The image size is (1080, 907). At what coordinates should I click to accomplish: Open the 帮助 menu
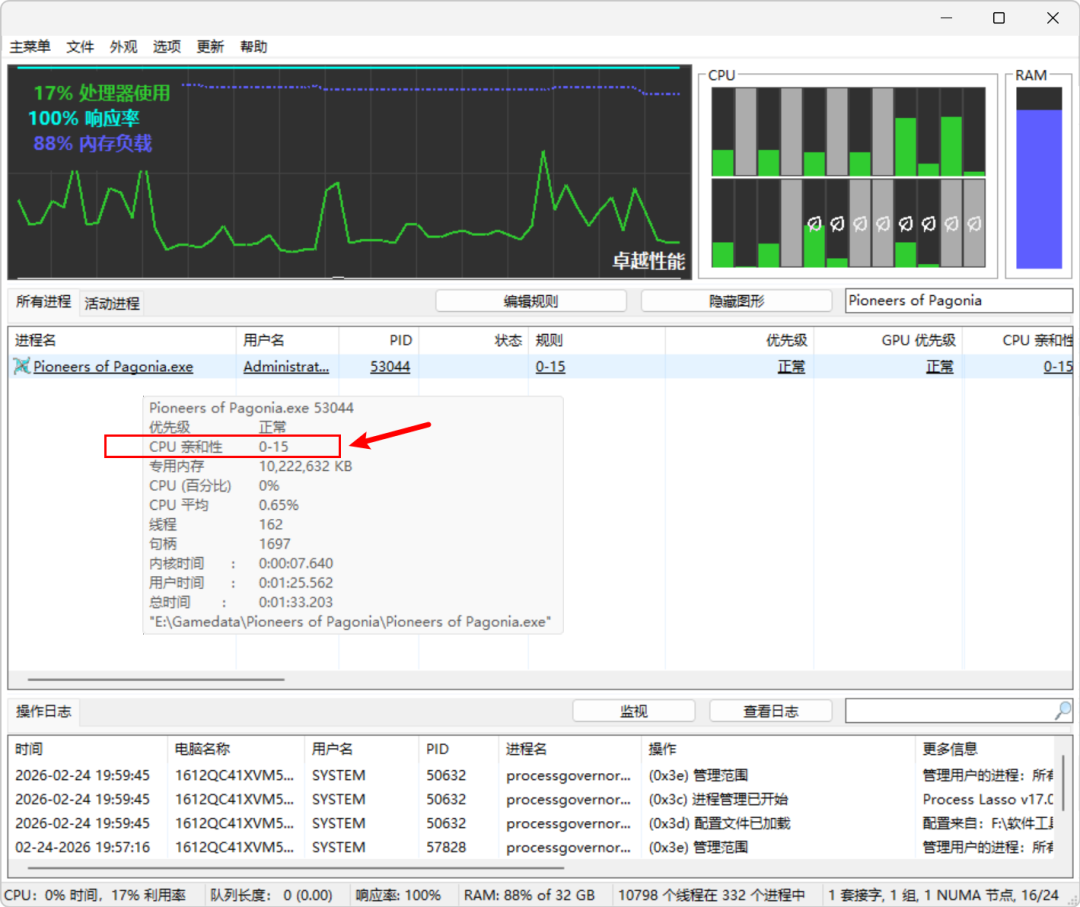pyautogui.click(x=253, y=47)
